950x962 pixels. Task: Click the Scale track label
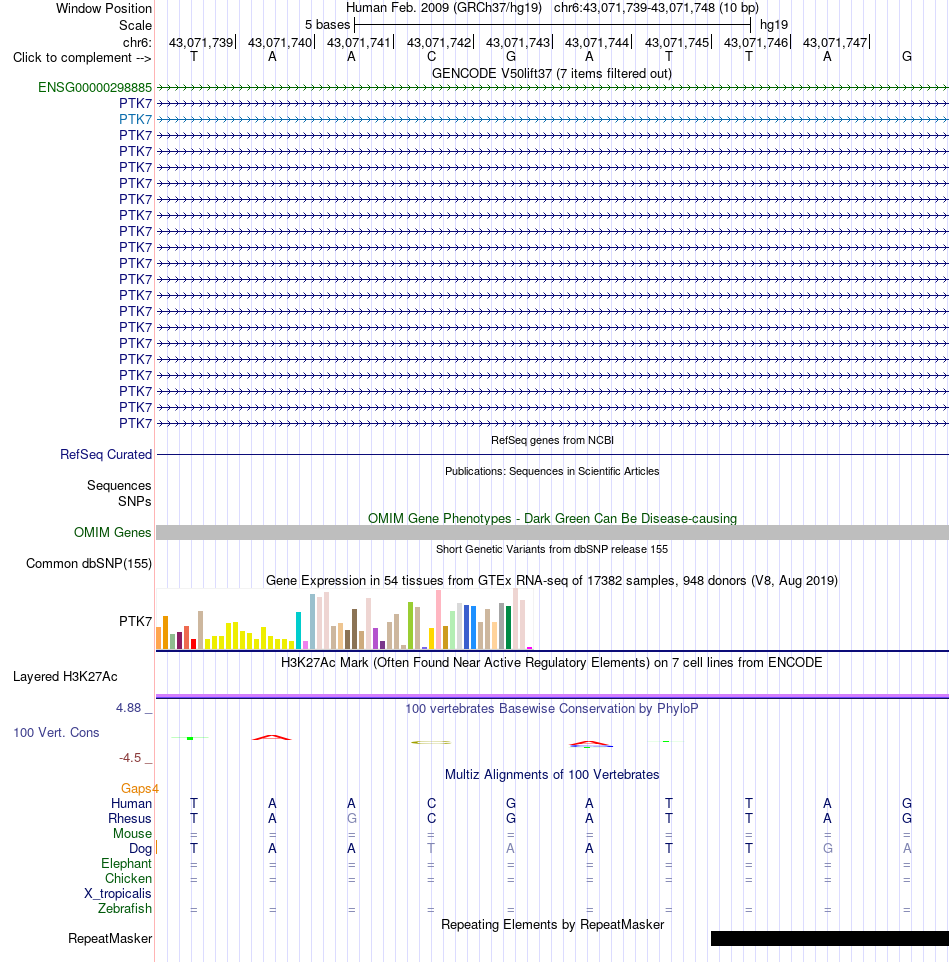tap(135, 25)
